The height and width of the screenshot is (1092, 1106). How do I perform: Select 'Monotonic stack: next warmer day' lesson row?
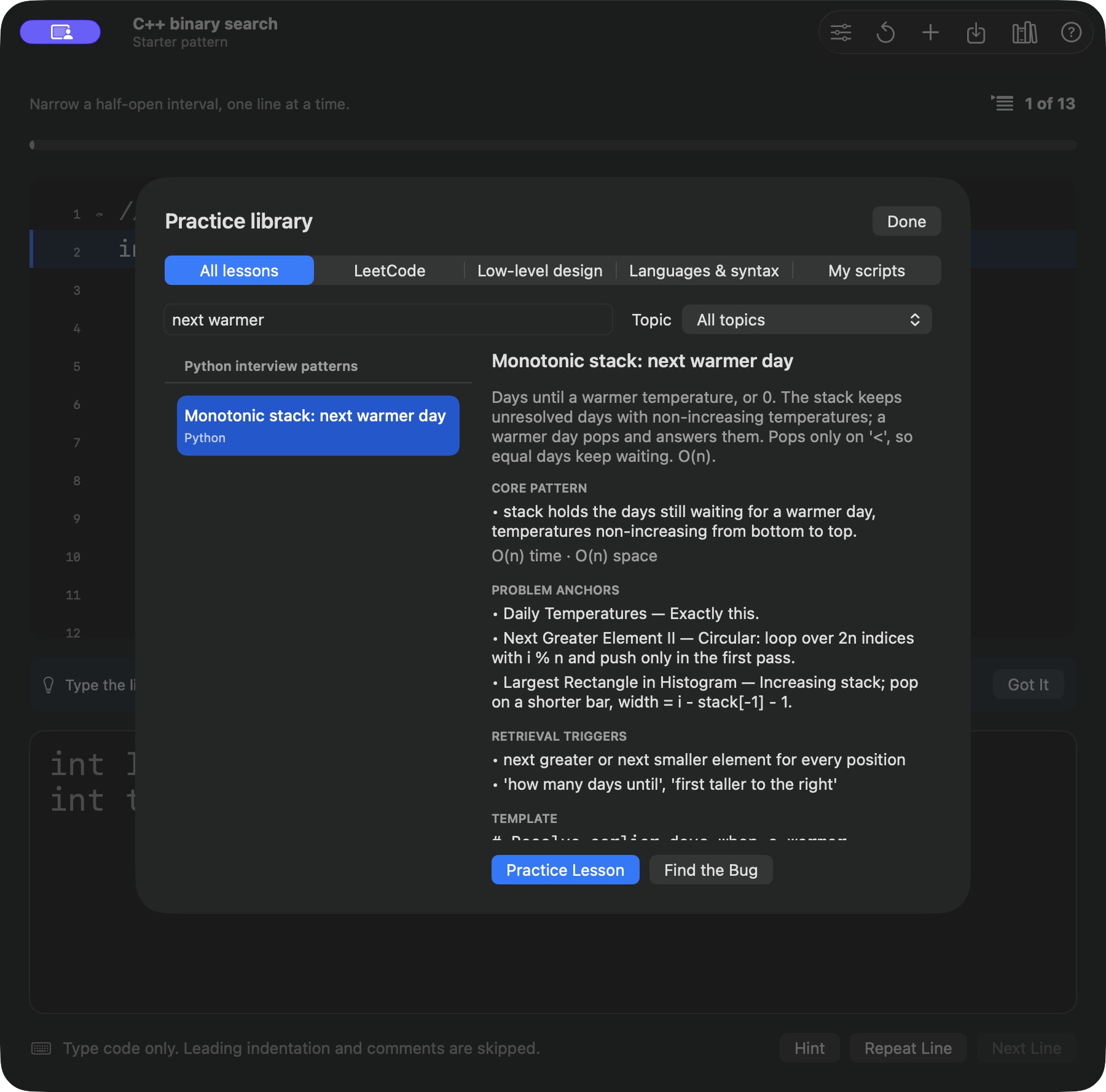pos(318,425)
